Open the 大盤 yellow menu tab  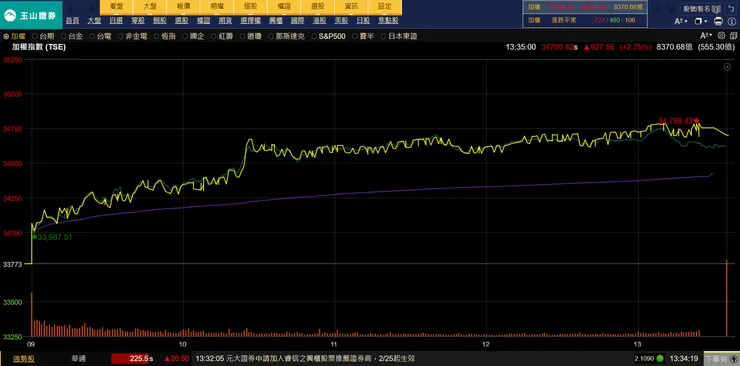pyautogui.click(x=150, y=7)
